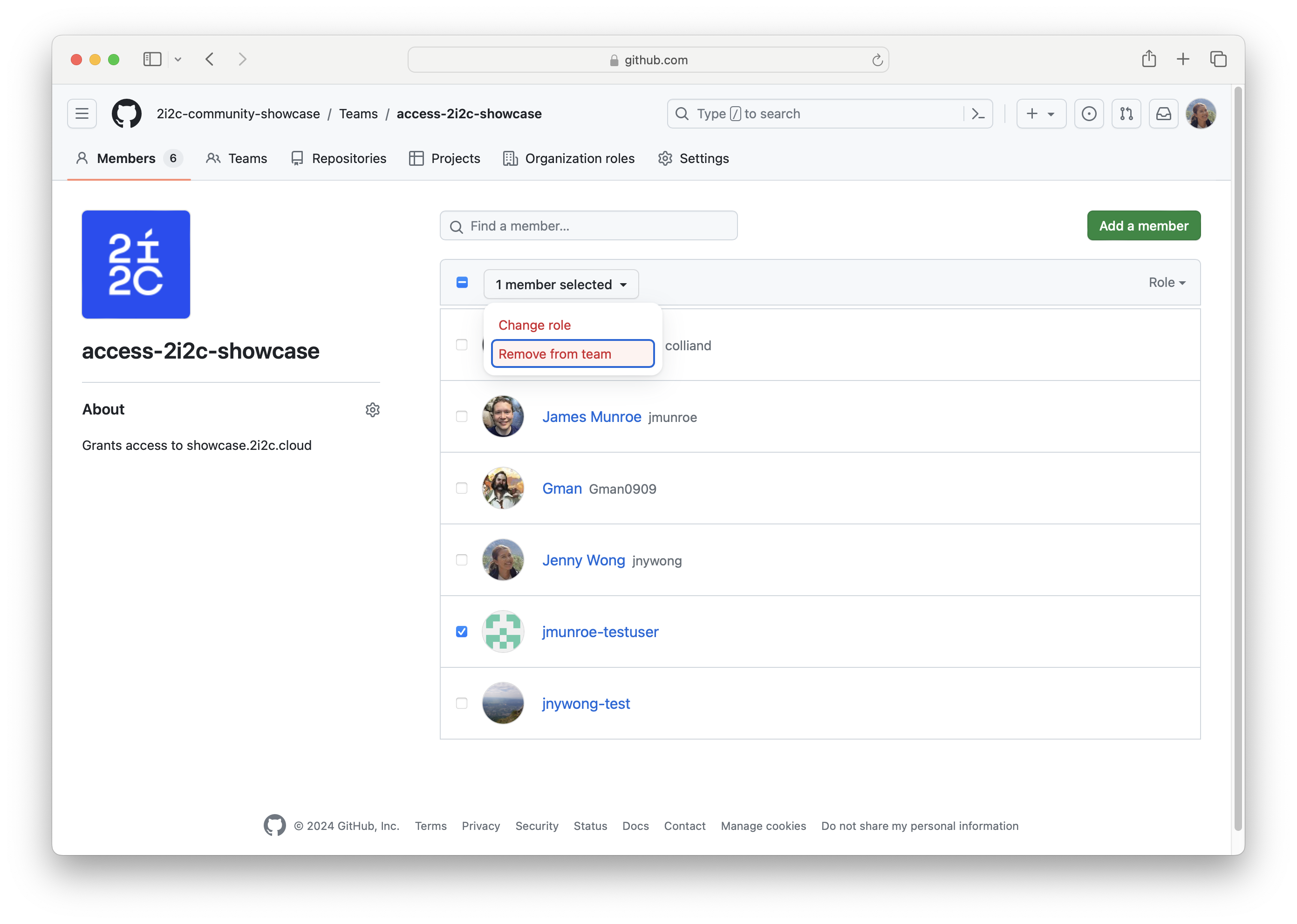Click the Add a member button
Image resolution: width=1297 pixels, height=924 pixels.
(x=1143, y=226)
